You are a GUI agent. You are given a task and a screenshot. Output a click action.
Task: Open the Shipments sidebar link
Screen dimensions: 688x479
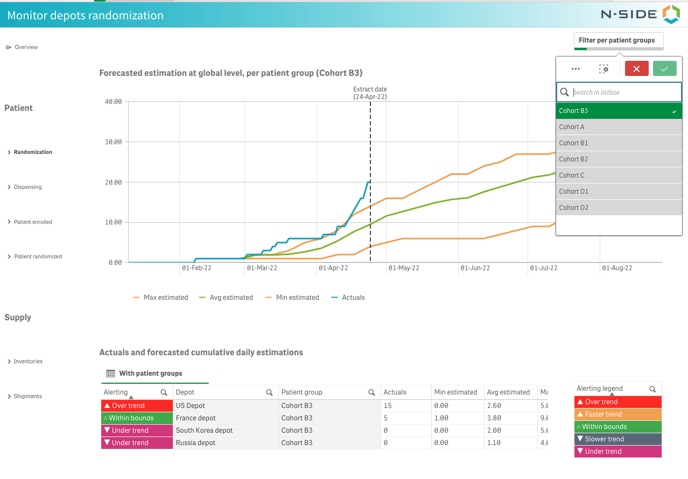tap(27, 396)
